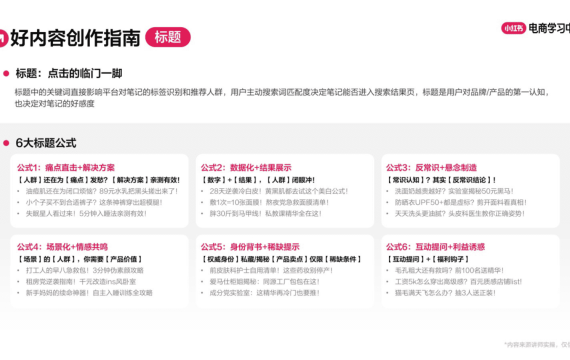Click example 失眠星人看过来

[86, 214]
